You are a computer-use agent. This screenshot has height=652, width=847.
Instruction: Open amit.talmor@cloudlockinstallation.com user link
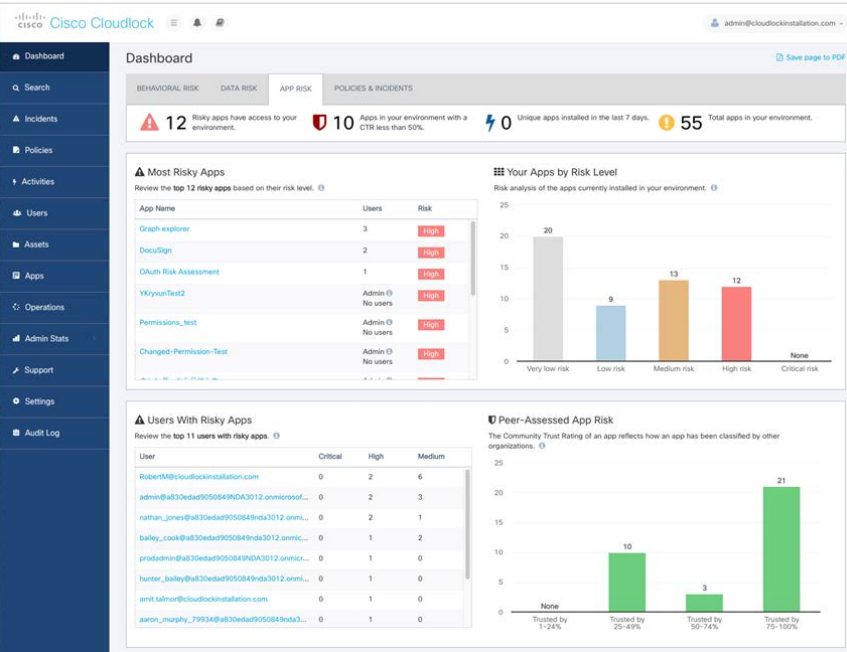203,599
